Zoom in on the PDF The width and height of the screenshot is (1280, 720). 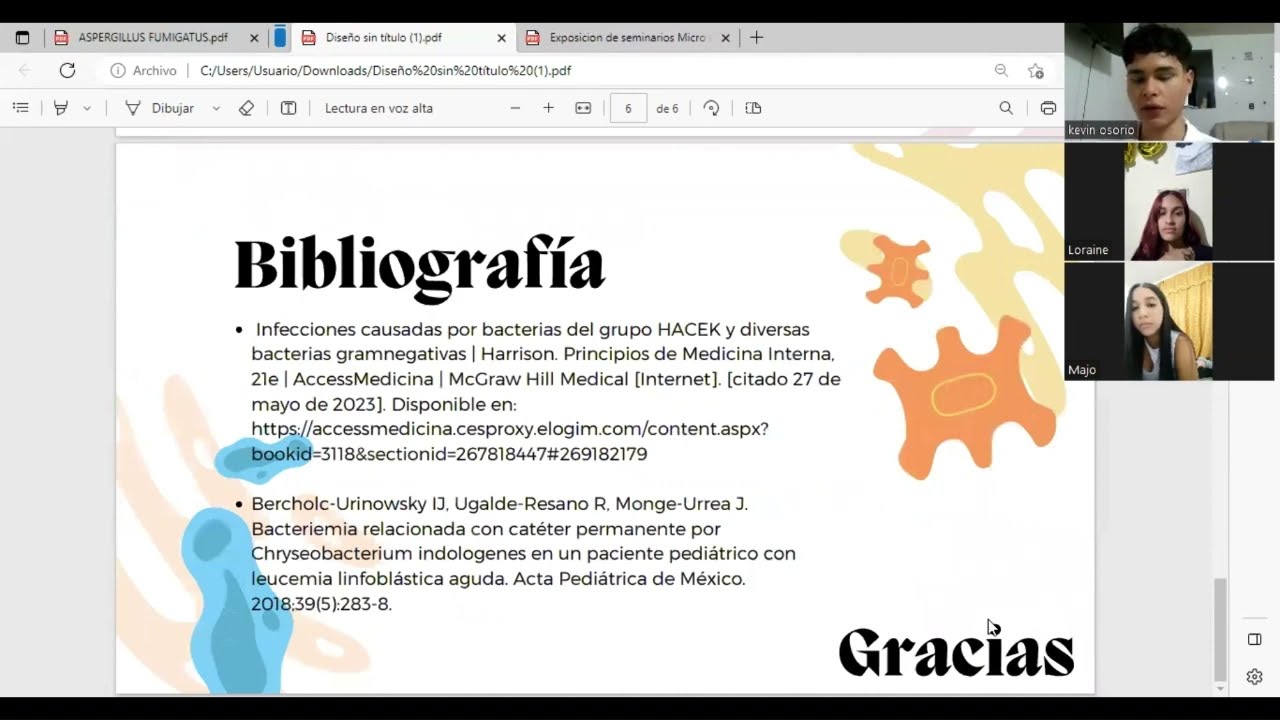pos(548,108)
